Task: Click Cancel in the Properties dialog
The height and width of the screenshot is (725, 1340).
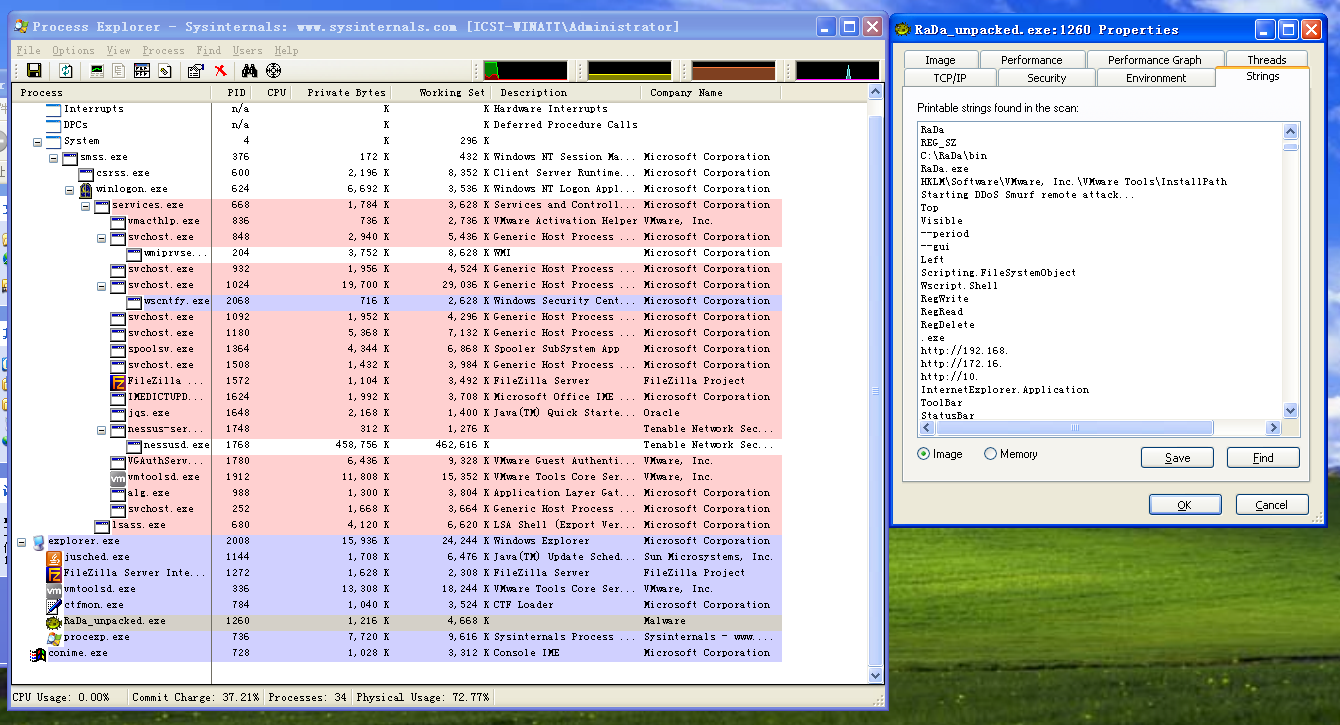Action: point(1272,505)
